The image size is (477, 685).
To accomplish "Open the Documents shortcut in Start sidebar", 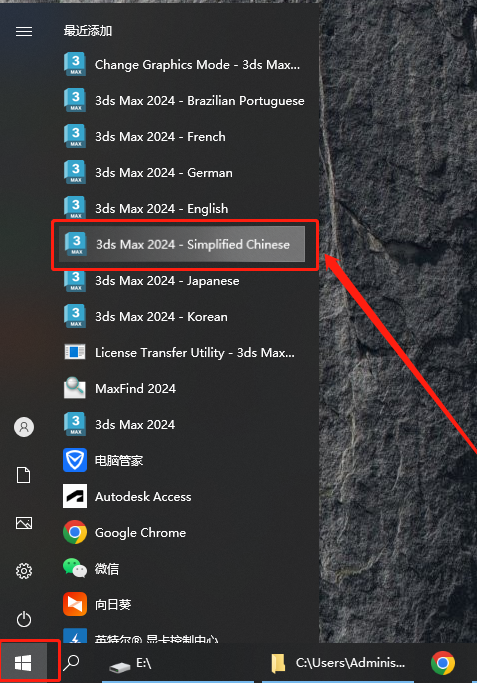I will (24, 474).
